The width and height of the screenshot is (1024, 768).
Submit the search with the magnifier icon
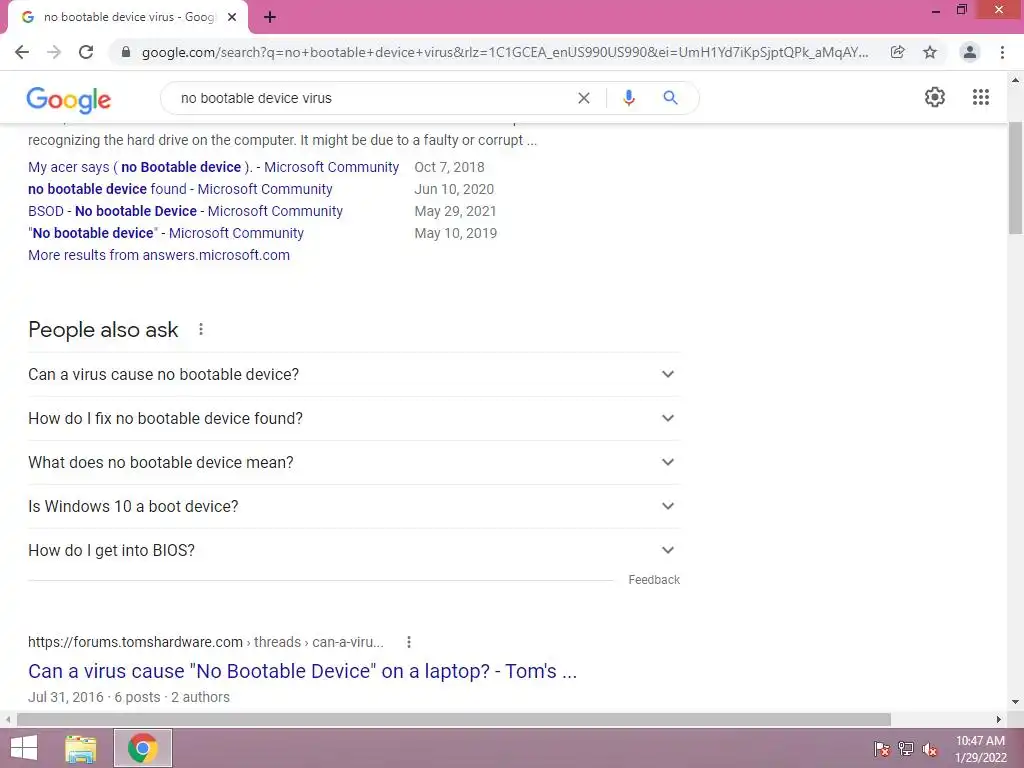pyautogui.click(x=671, y=98)
